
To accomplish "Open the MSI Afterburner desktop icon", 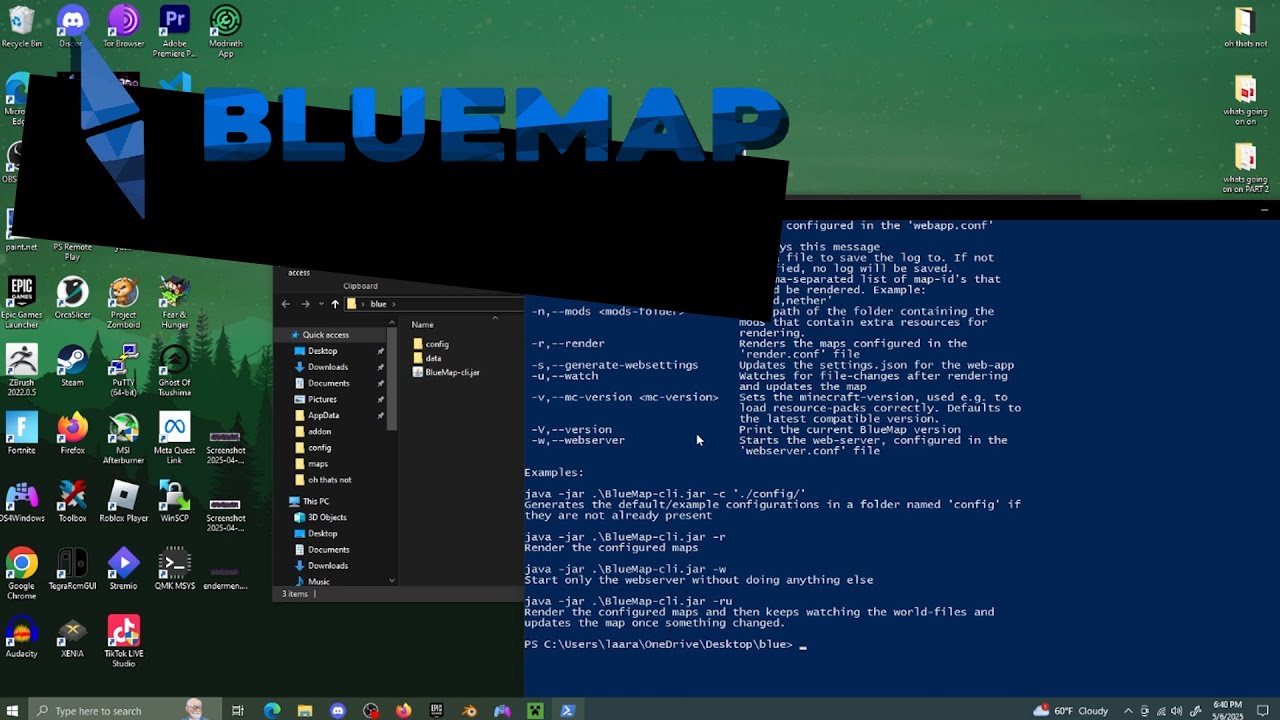I will pyautogui.click(x=124, y=438).
